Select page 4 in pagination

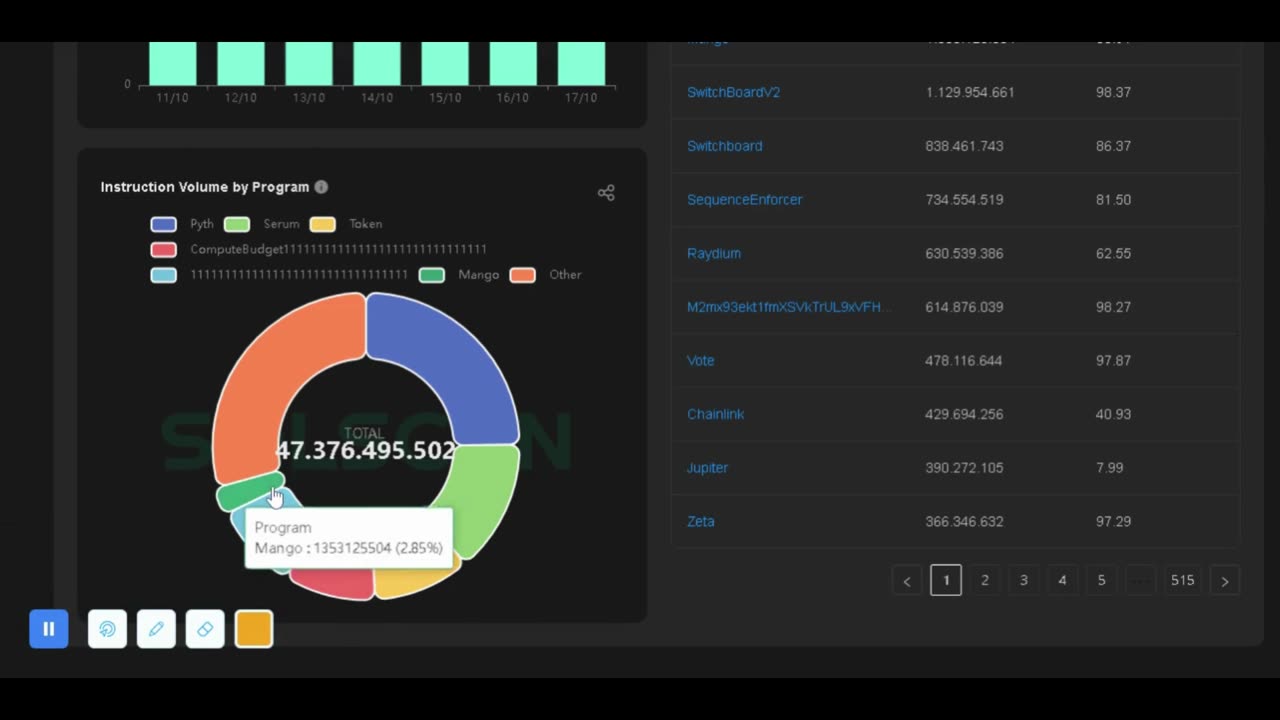coord(1062,580)
